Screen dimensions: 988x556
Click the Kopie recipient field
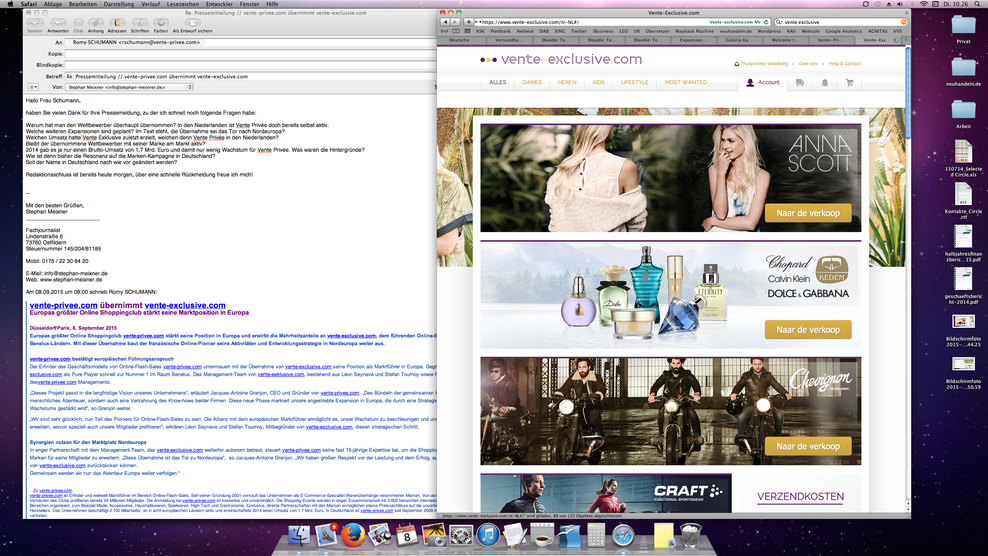pyautogui.click(x=250, y=54)
